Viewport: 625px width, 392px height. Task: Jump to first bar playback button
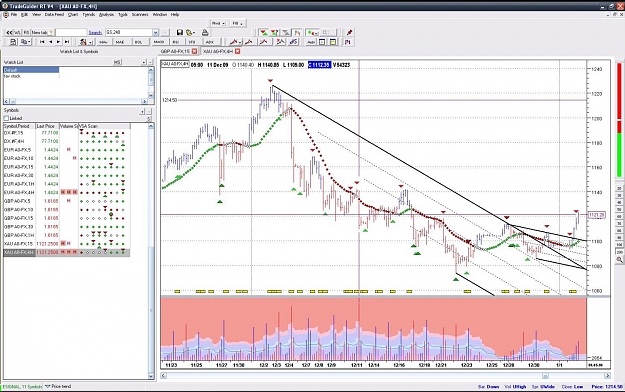(42, 42)
